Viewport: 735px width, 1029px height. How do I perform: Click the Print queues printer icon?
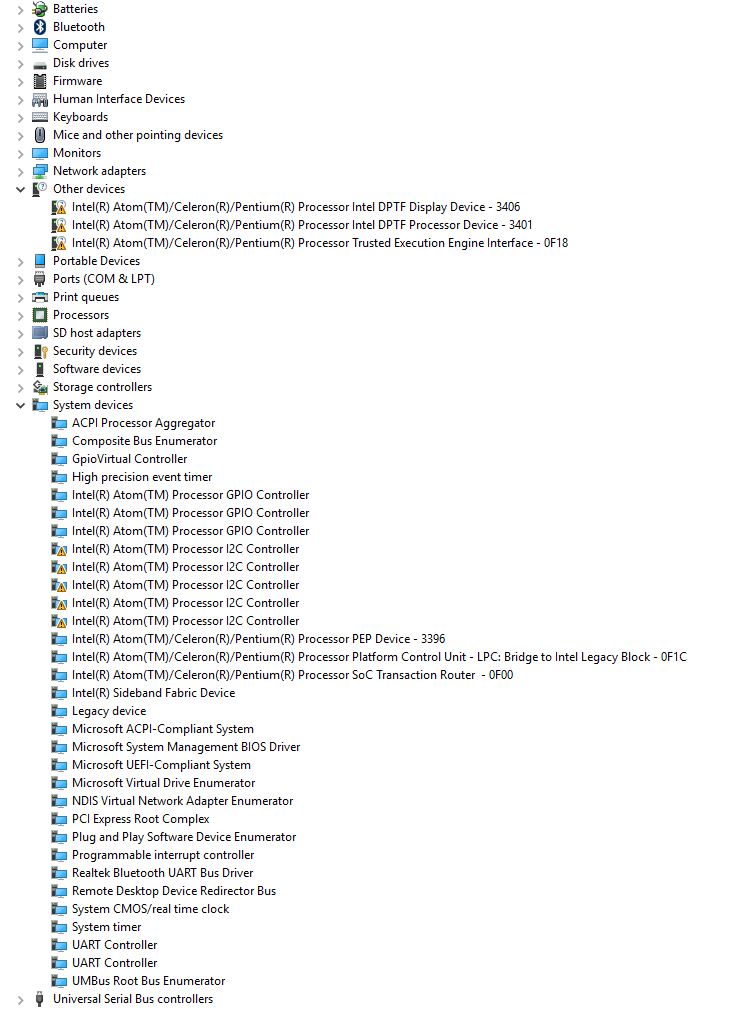pos(40,297)
